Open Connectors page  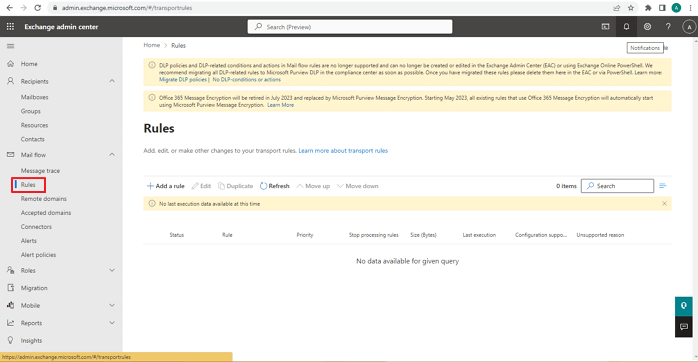(36, 227)
